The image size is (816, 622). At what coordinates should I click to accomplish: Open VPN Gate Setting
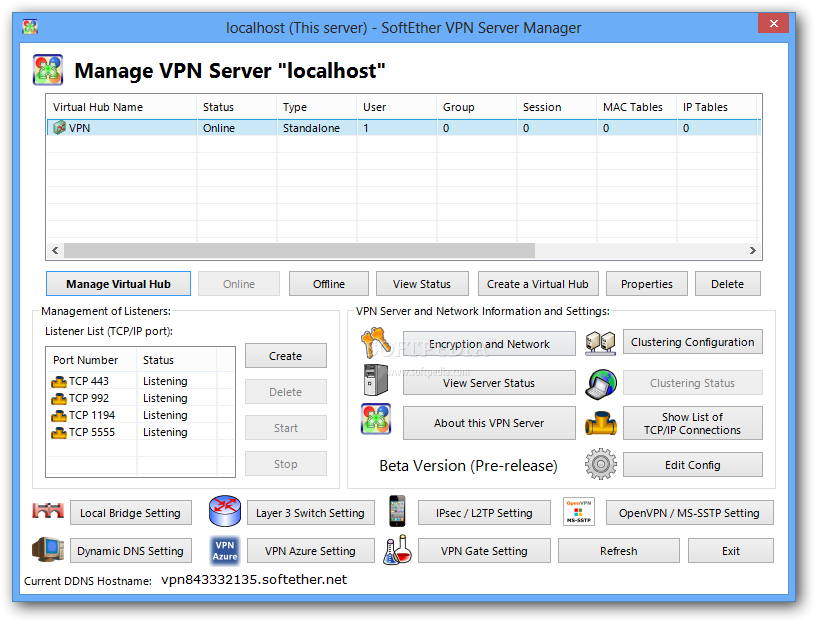484,551
